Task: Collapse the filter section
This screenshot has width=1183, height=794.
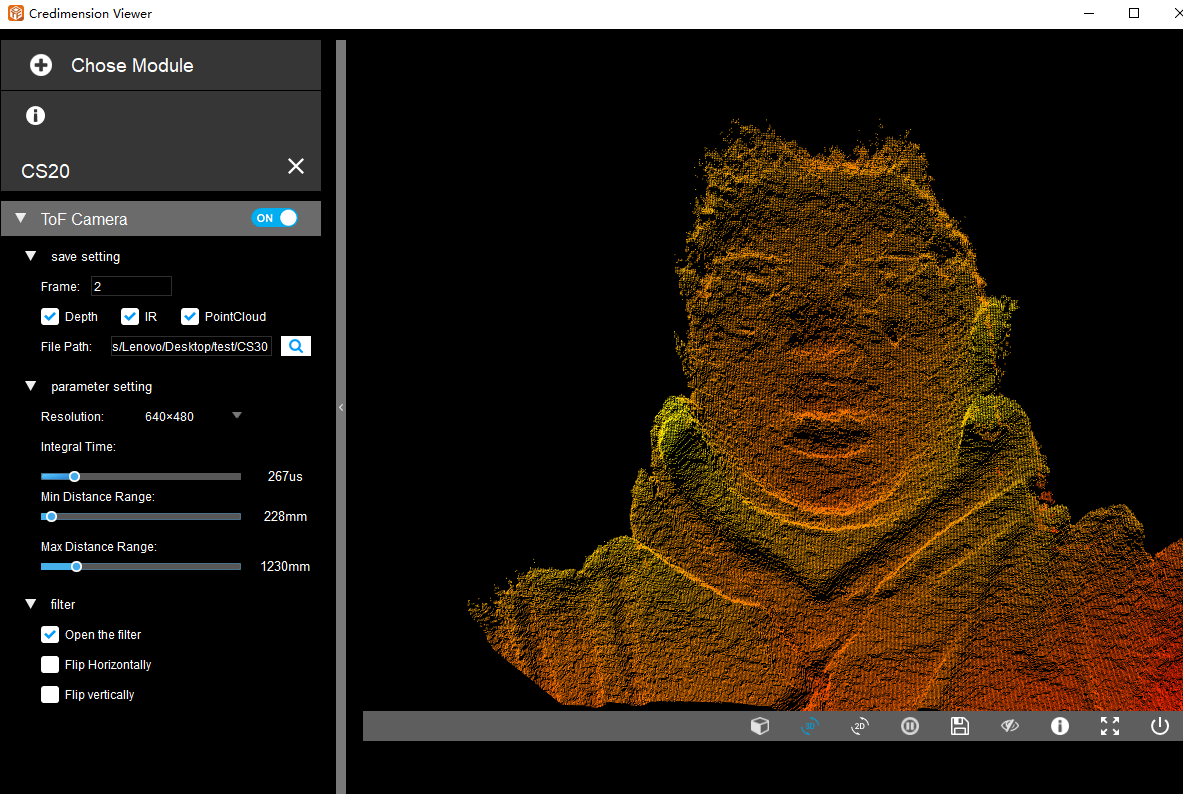Action: coord(31,605)
